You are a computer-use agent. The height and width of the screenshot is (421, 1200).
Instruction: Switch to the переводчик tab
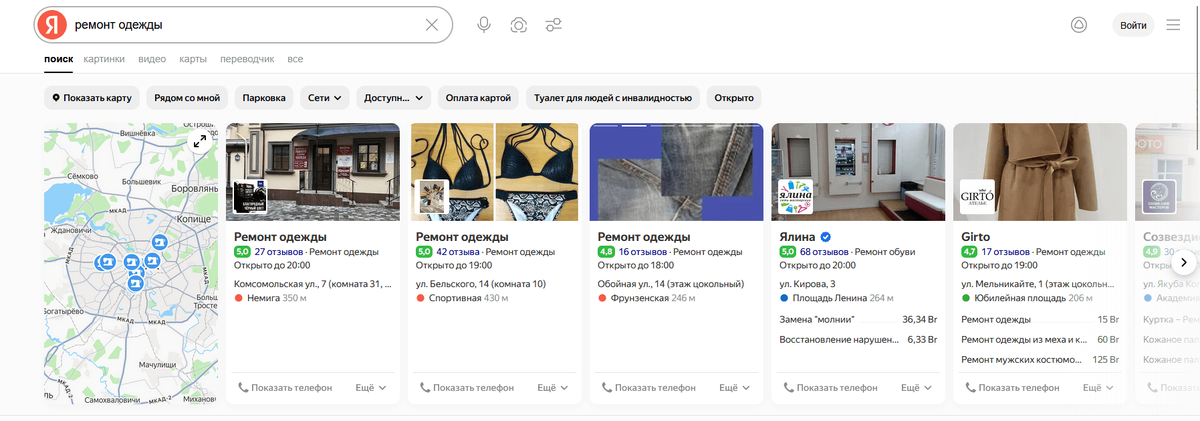tap(246, 59)
